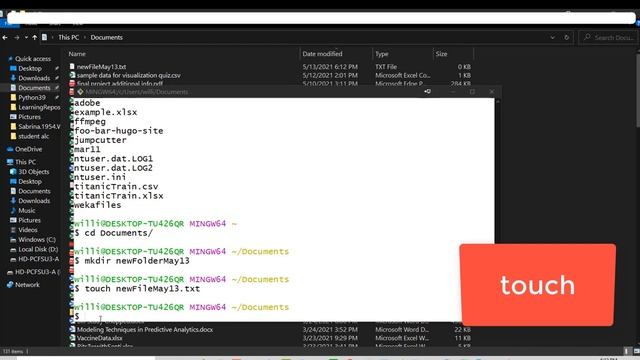This screenshot has width=640, height=360.
Task: Open Downloads under Quick access
Action: coord(34,78)
